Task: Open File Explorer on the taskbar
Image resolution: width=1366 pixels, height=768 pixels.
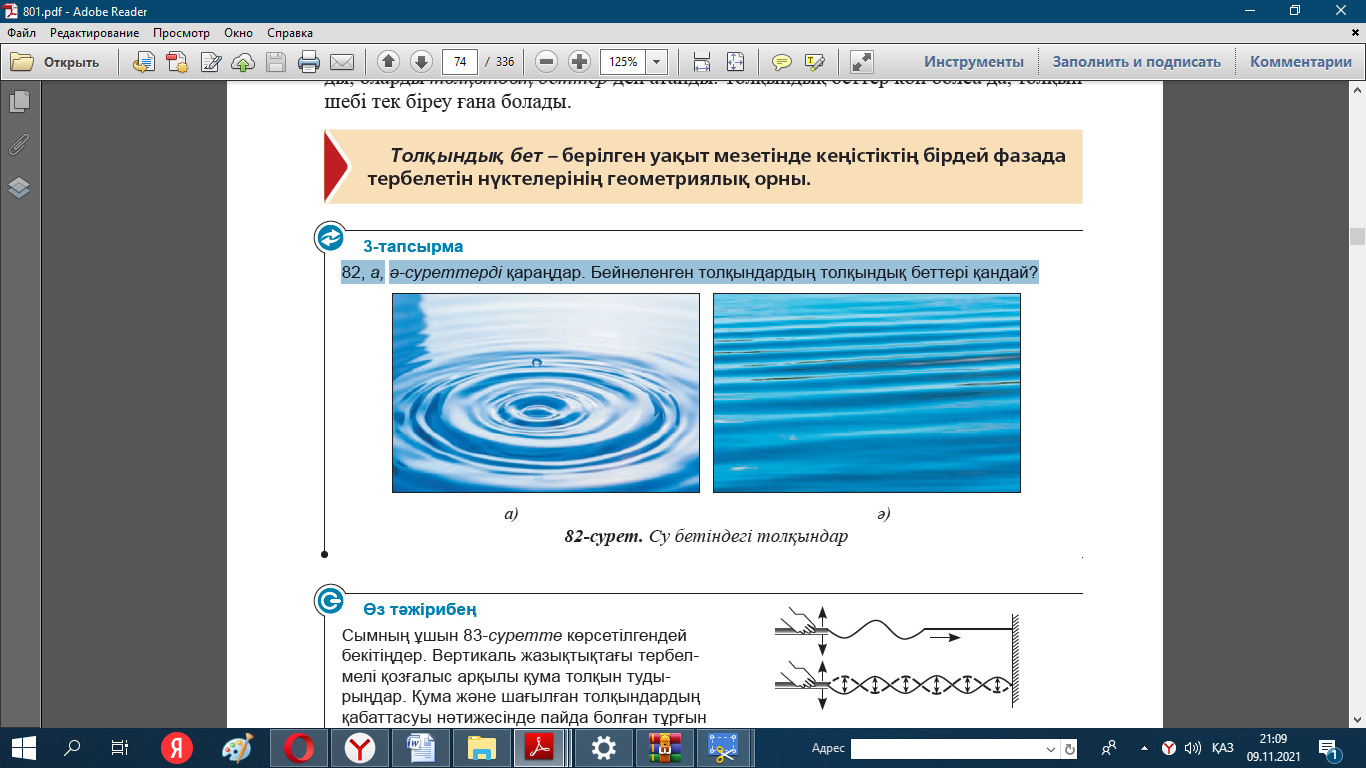Action: point(482,748)
